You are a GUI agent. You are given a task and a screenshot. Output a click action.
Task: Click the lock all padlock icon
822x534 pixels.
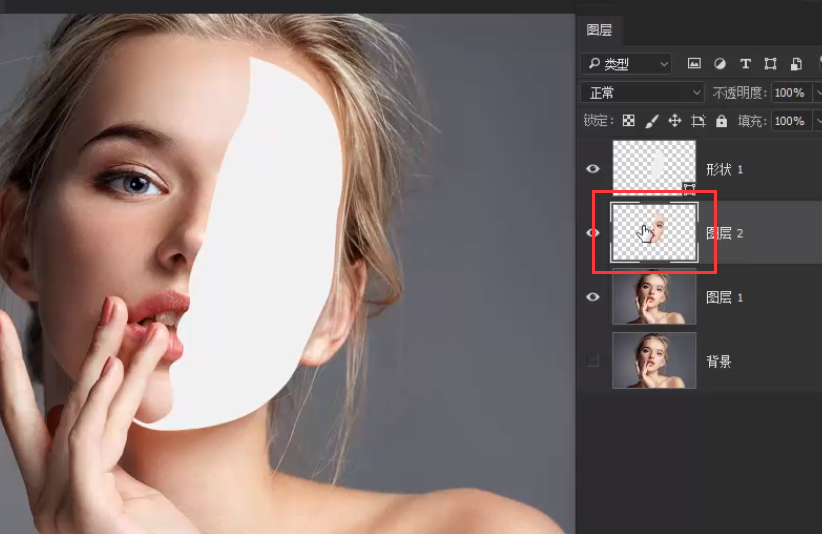tap(721, 121)
